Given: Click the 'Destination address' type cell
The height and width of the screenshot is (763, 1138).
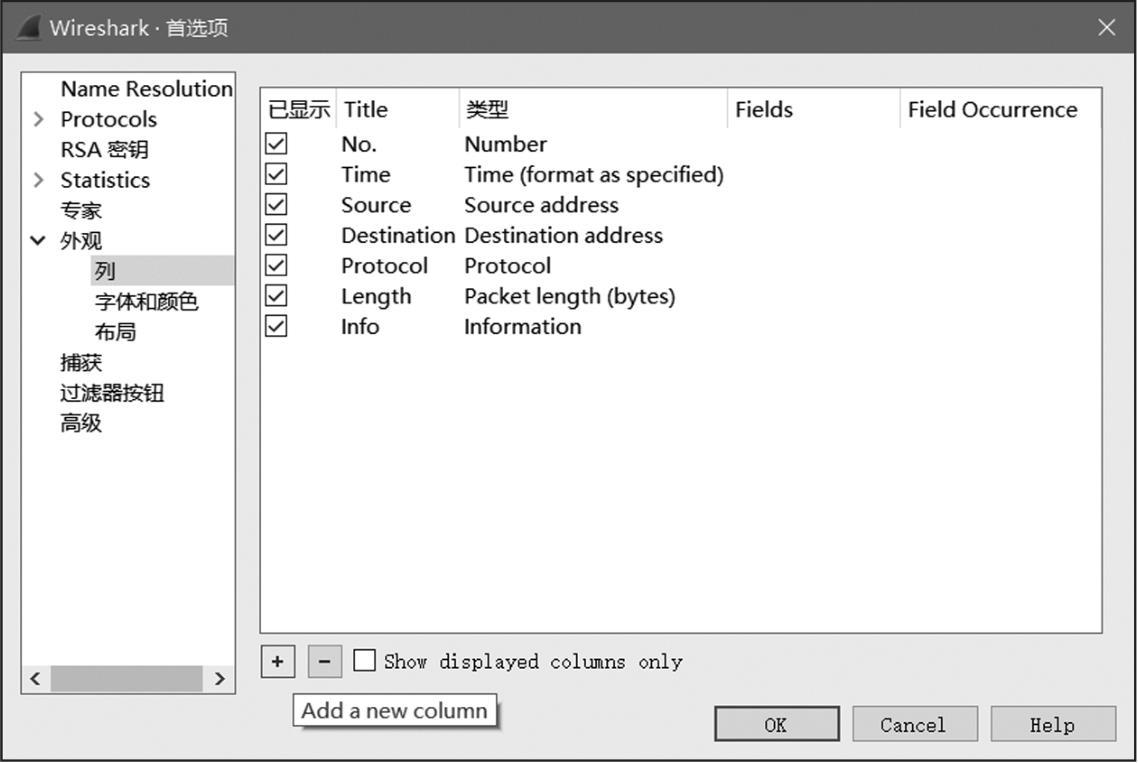Looking at the screenshot, I should click(564, 235).
